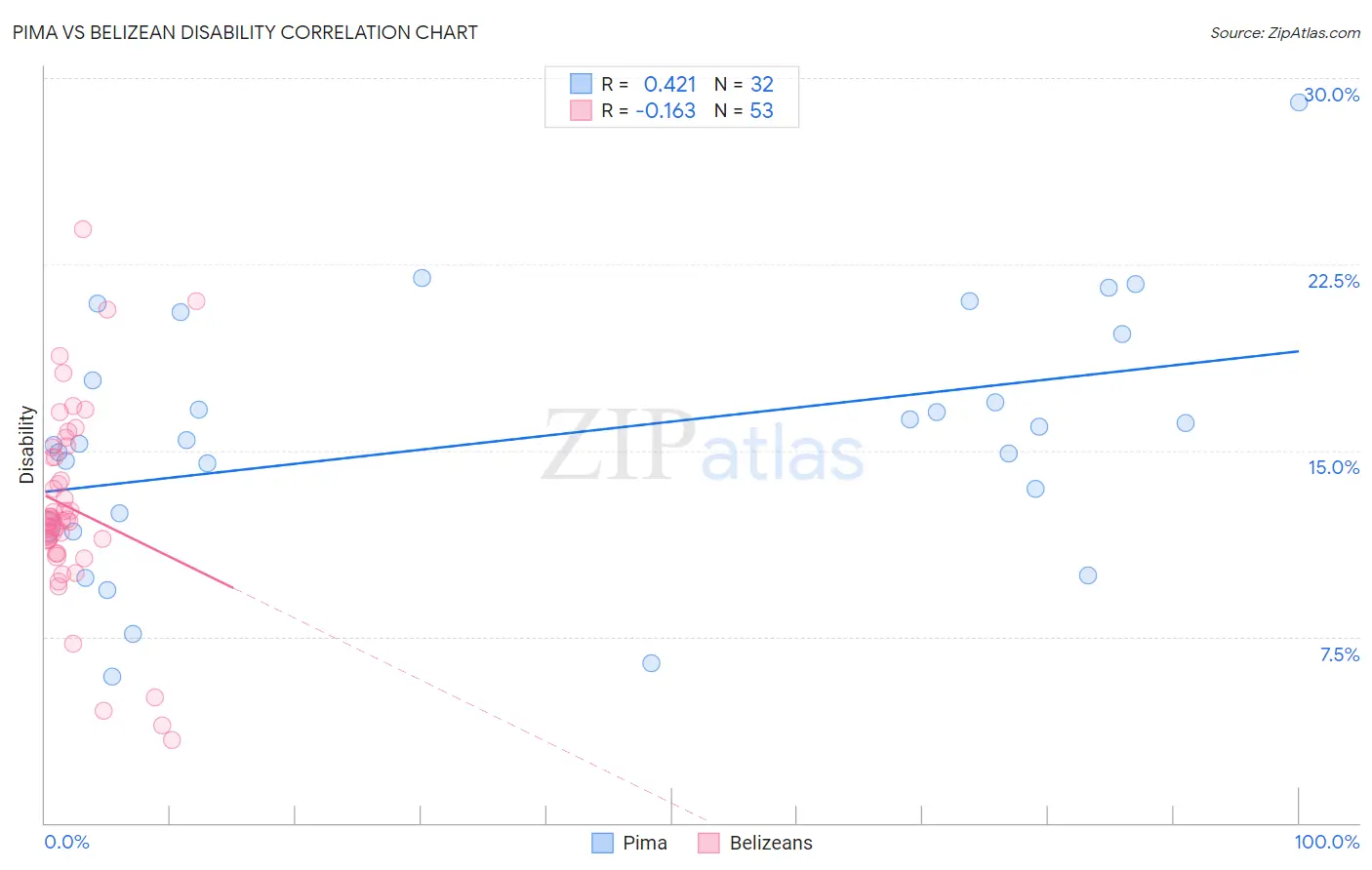Select the Pima data point near 30.0%
This screenshot has width=1372, height=870.
click(x=1299, y=101)
